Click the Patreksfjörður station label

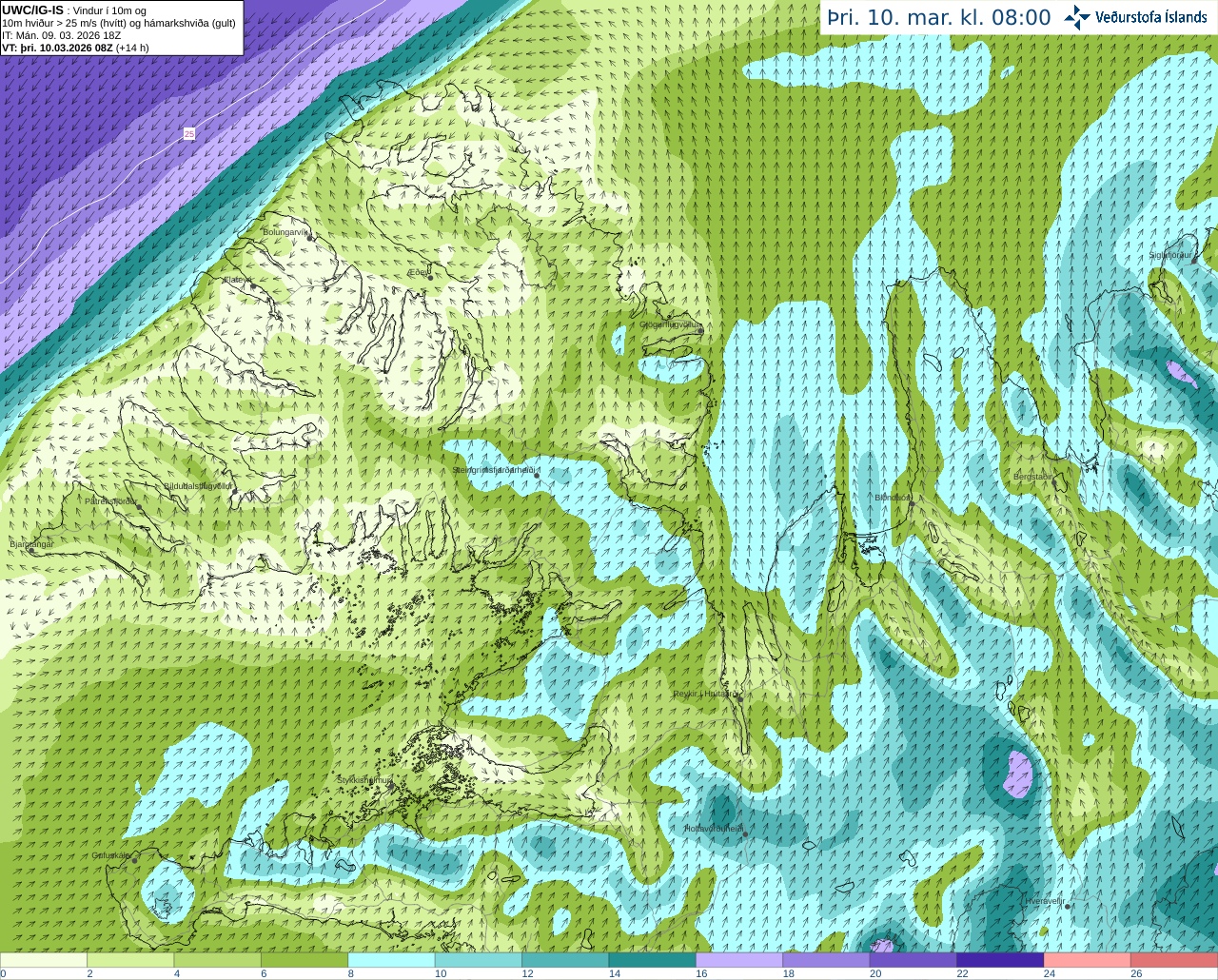click(x=110, y=501)
